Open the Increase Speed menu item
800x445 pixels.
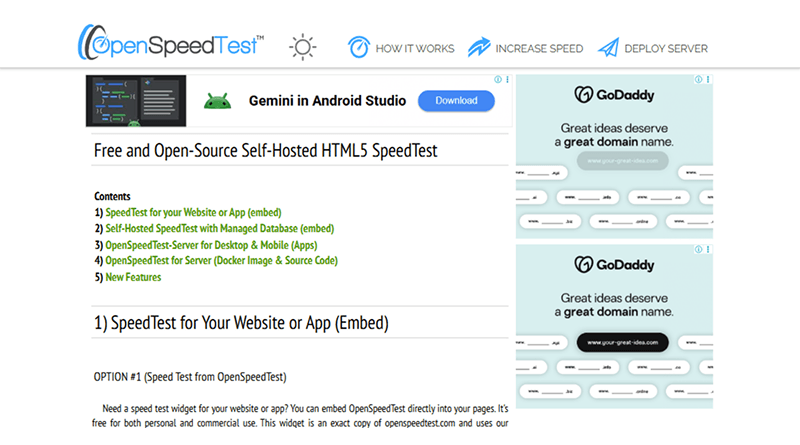(539, 48)
